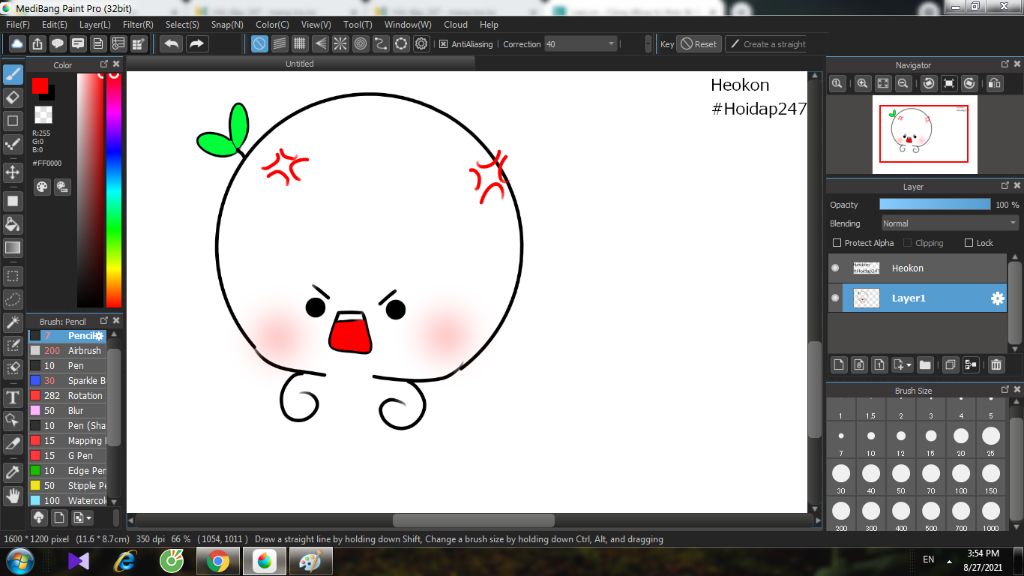Click the Redo arrow
Image resolution: width=1024 pixels, height=576 pixels.
click(196, 44)
